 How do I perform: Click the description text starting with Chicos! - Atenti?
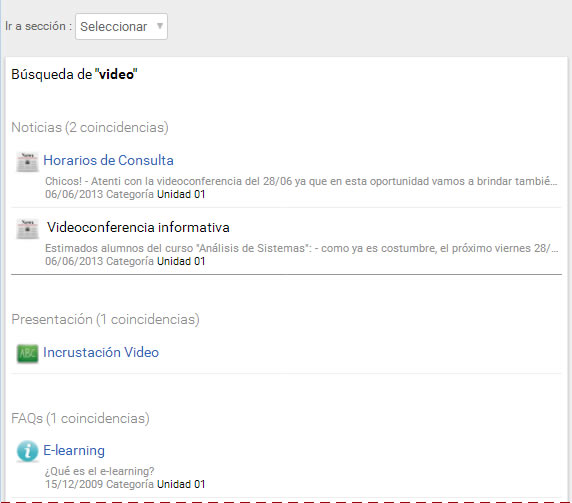coord(301,181)
